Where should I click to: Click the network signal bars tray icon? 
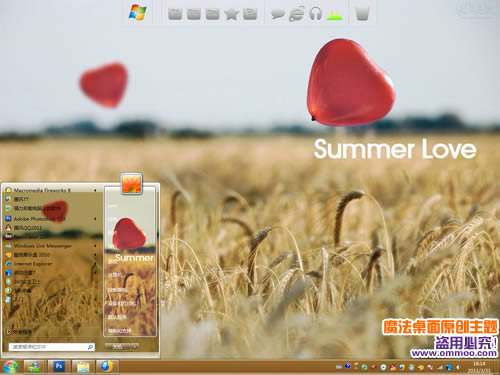(x=440, y=367)
